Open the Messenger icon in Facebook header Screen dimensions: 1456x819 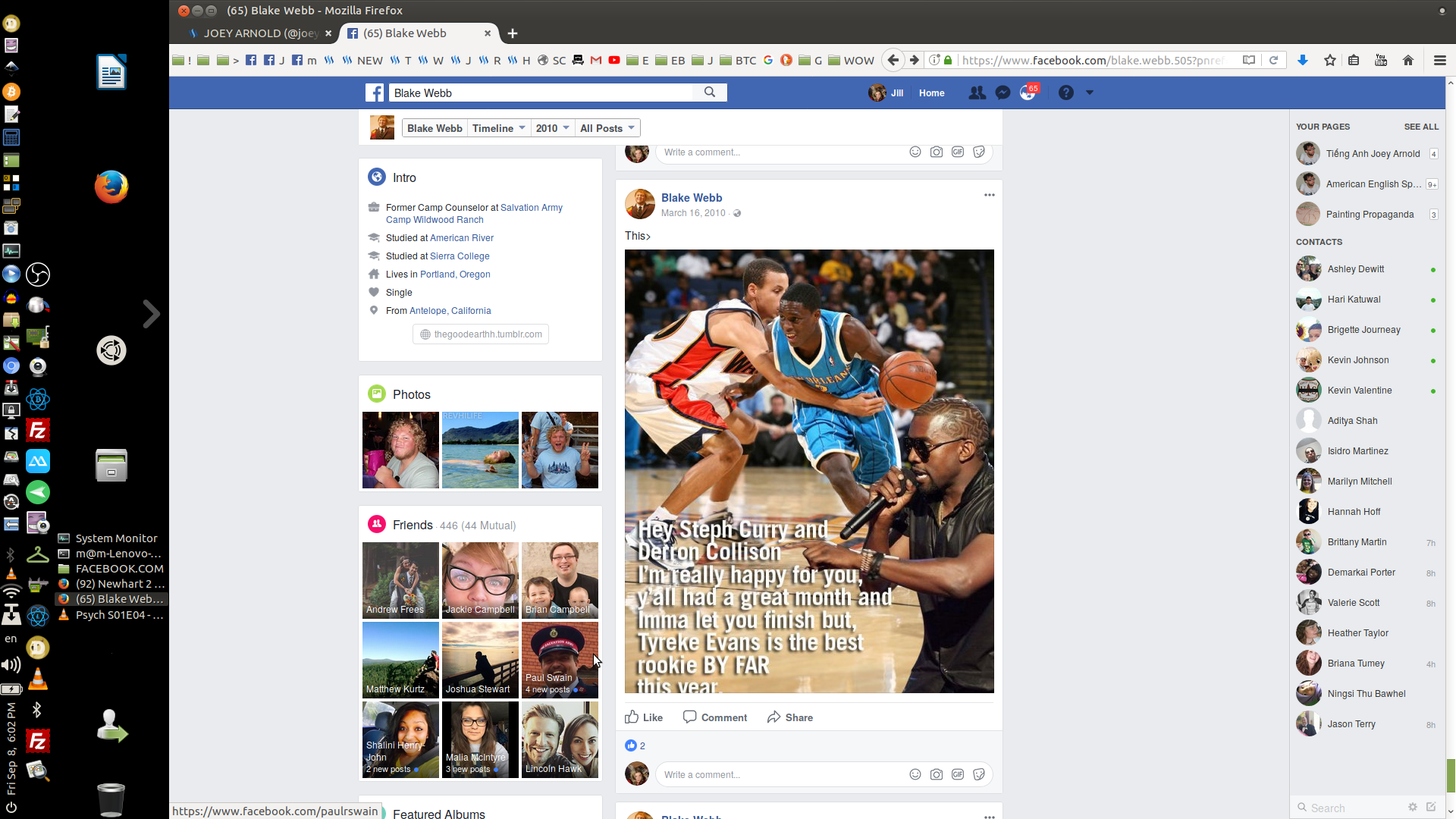tap(1003, 93)
